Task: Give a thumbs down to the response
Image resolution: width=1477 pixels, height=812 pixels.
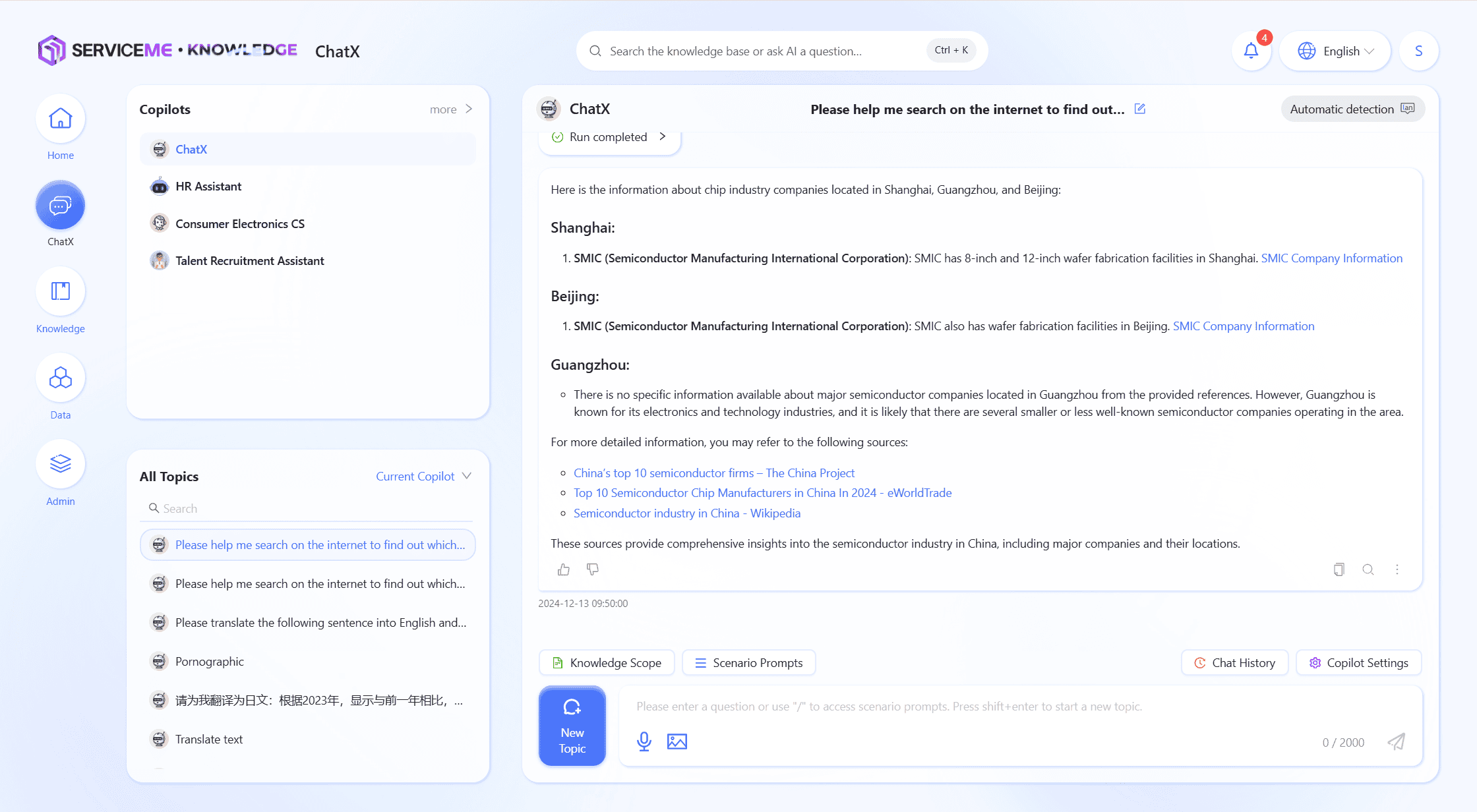Action: [x=592, y=569]
